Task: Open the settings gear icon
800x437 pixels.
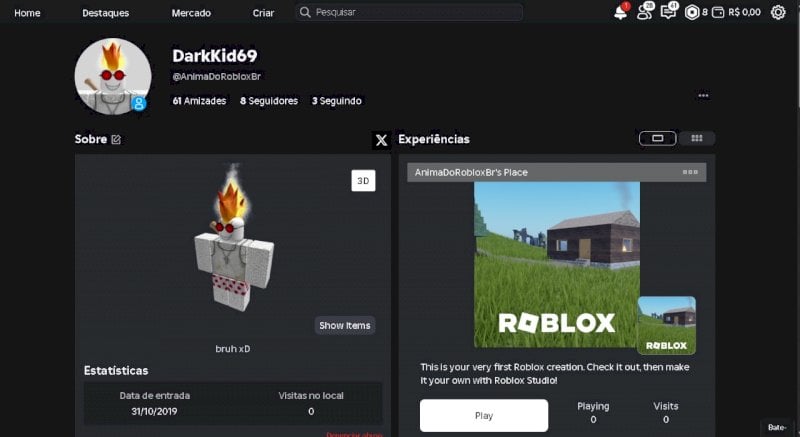Action: (778, 12)
